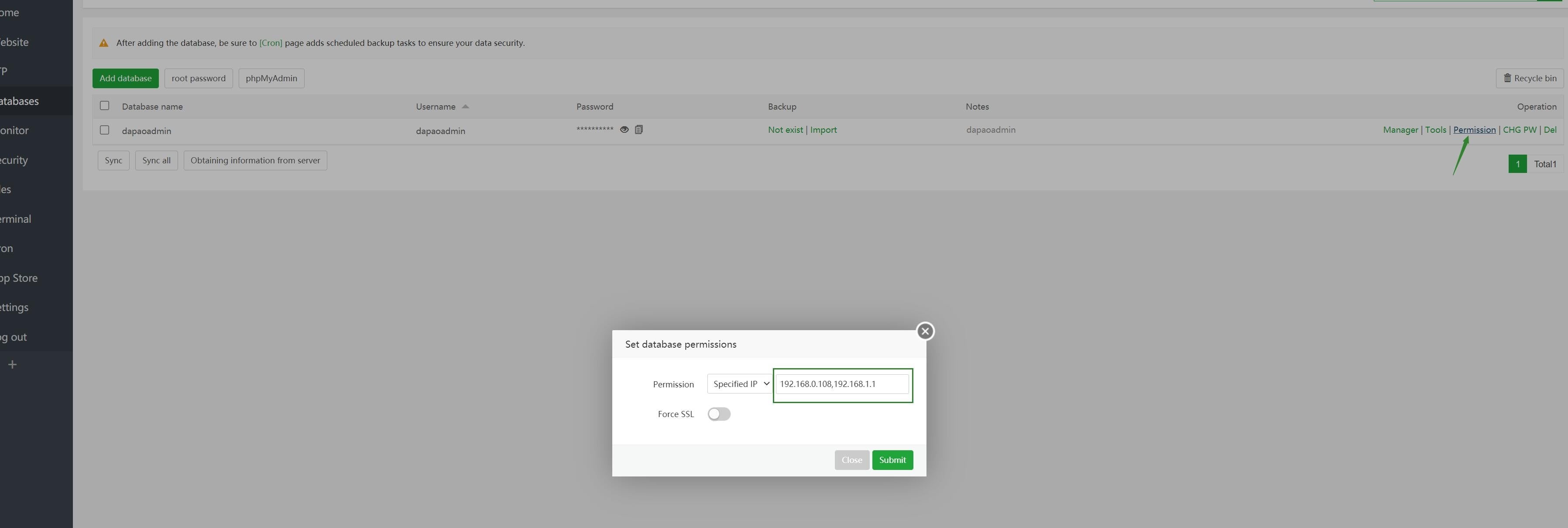Click the warning triangle icon
The image size is (1568, 528).
(103, 43)
